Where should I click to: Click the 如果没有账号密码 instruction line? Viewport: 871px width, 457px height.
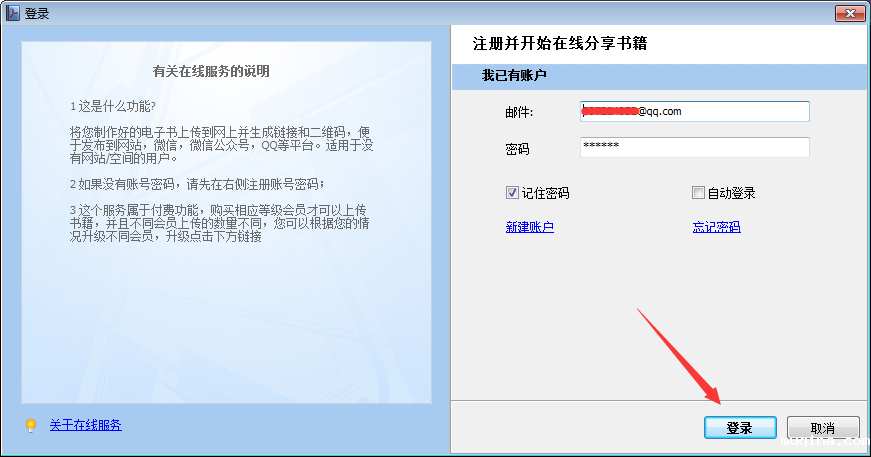(197, 183)
